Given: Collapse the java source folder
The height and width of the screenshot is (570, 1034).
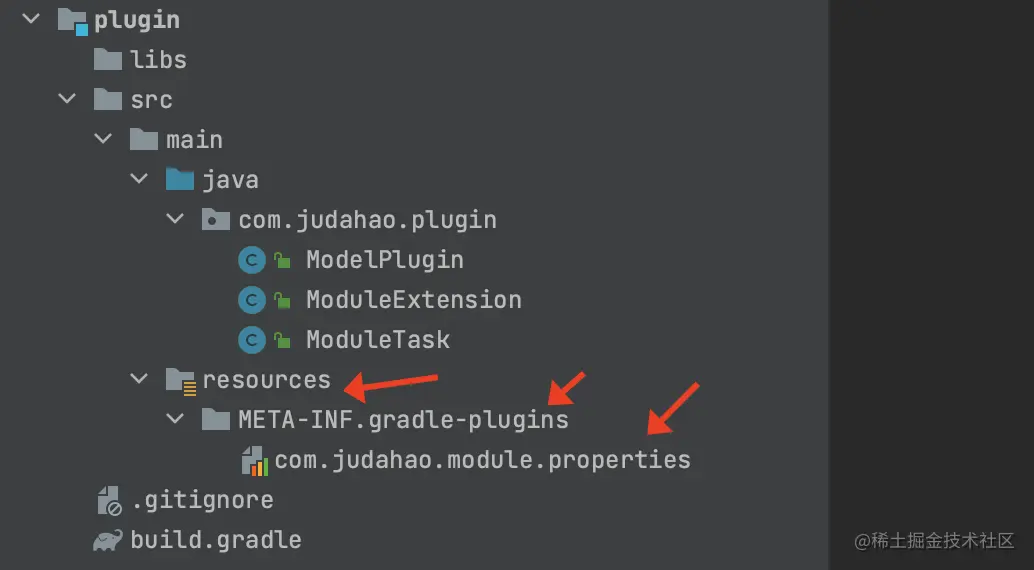Looking at the screenshot, I should [138, 179].
